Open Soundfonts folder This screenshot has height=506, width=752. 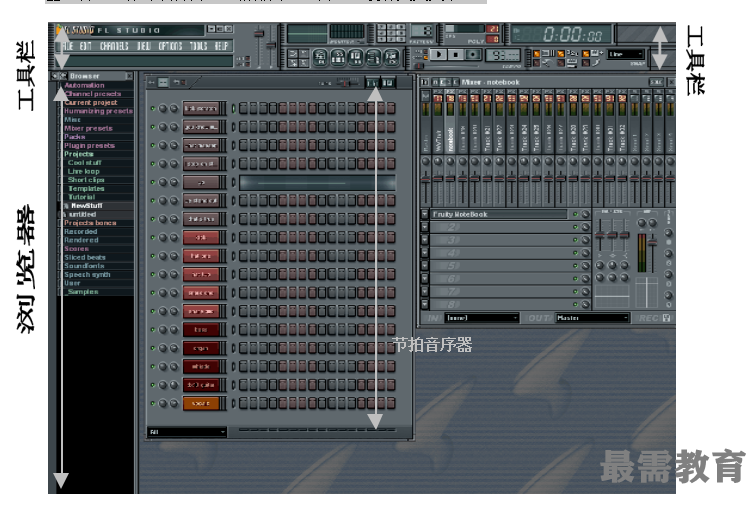pyautogui.click(x=84, y=266)
